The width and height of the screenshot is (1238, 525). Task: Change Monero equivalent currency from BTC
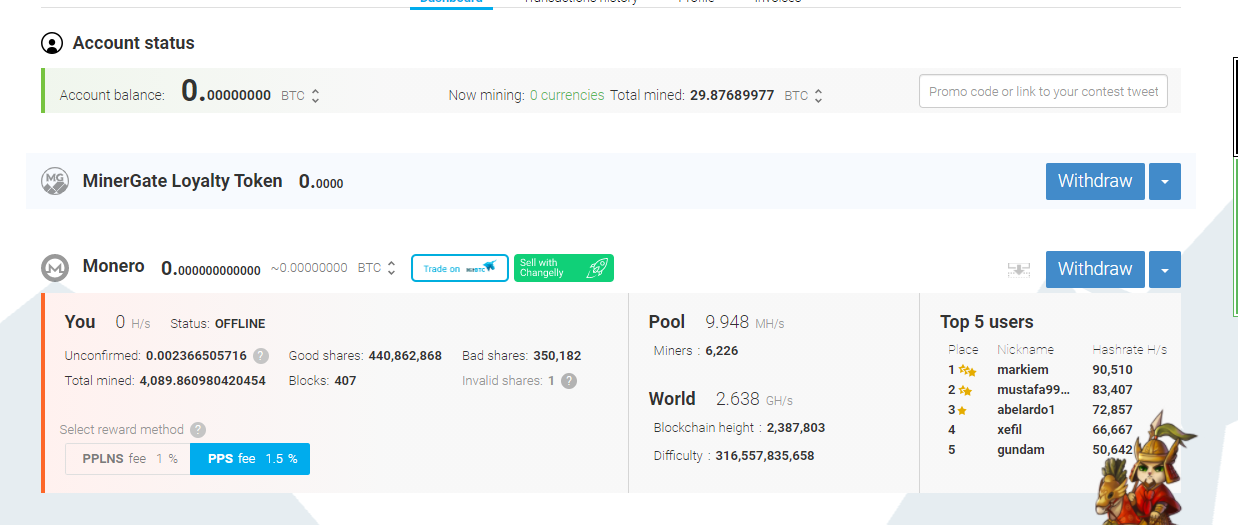(377, 268)
